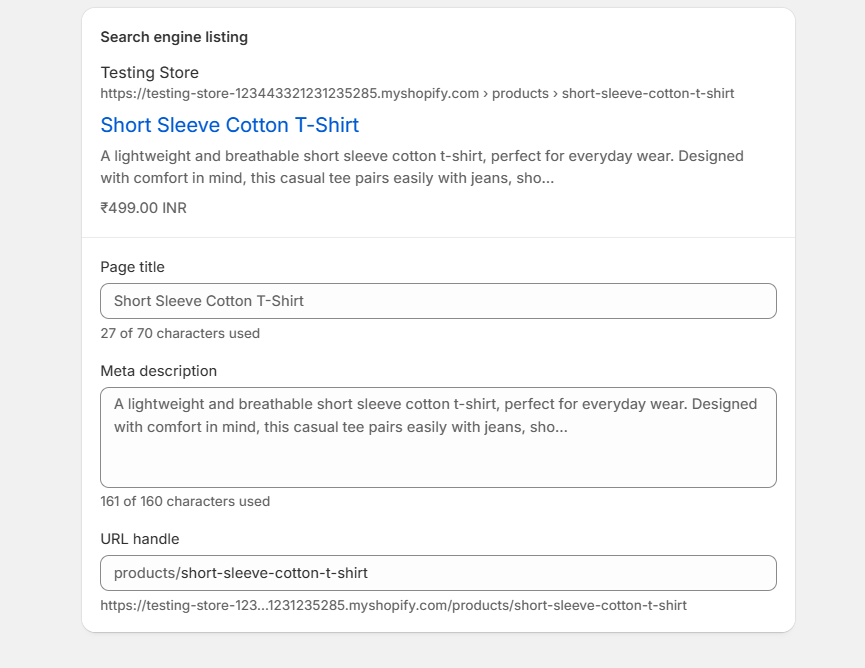Click the "URL handle" field label
This screenshot has height=668, width=865.
click(139, 539)
